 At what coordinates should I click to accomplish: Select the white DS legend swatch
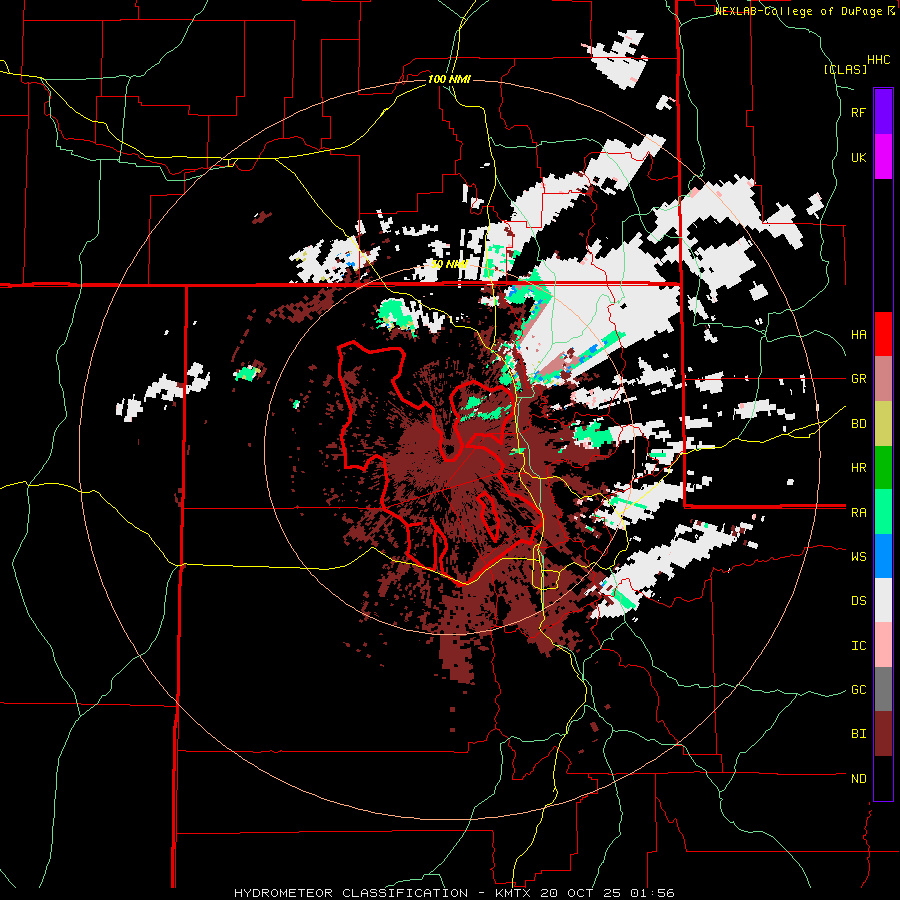point(883,600)
